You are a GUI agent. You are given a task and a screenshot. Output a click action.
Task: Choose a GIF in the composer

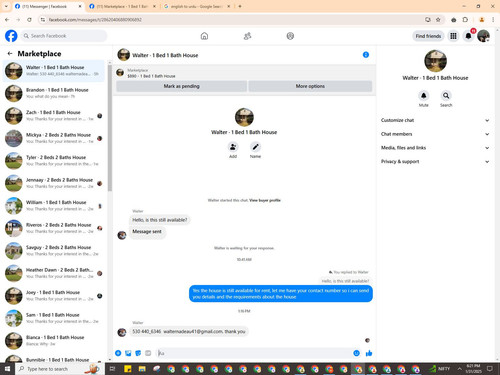coord(148,353)
